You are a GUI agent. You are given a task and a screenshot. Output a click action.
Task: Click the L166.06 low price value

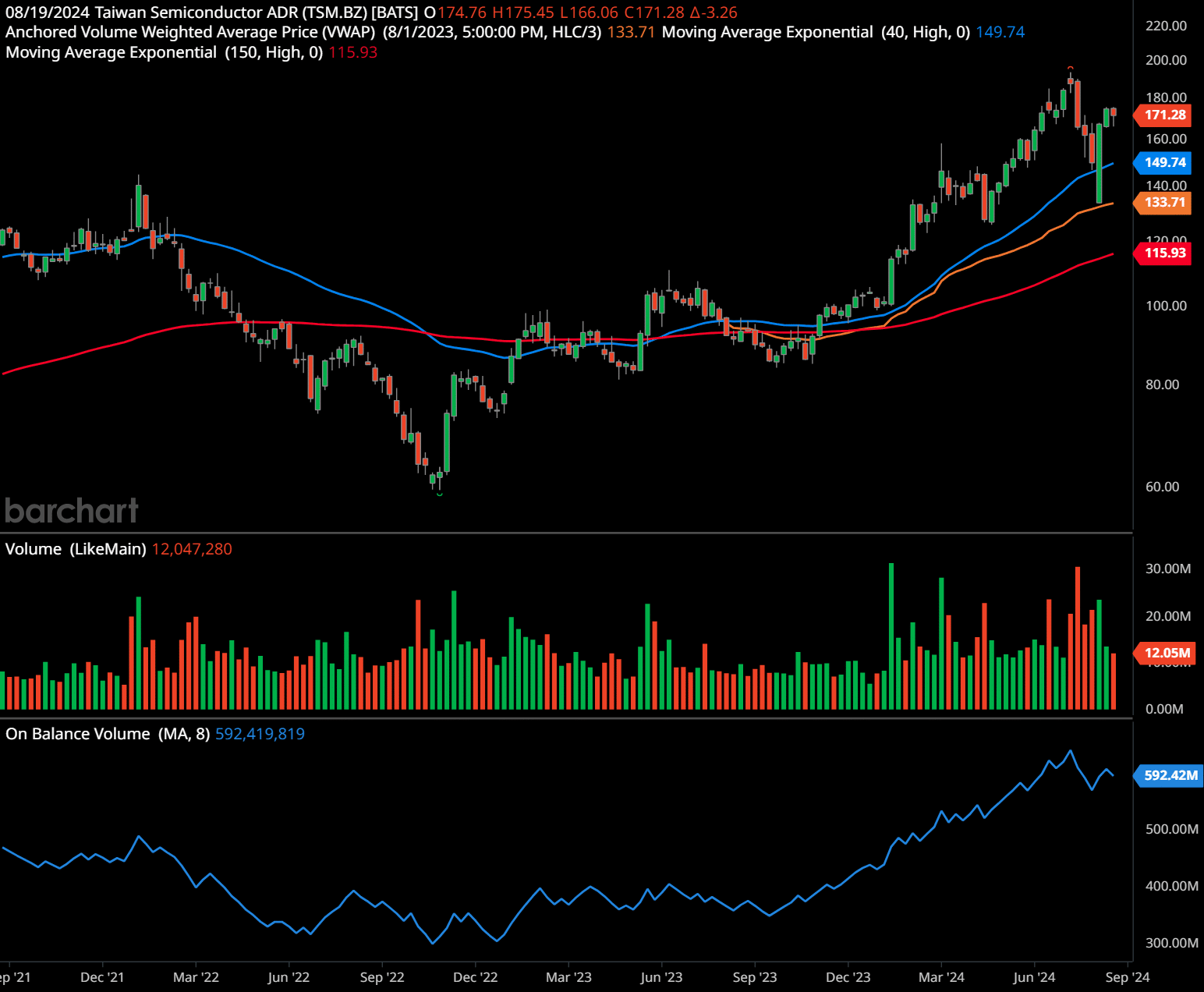pos(589,12)
